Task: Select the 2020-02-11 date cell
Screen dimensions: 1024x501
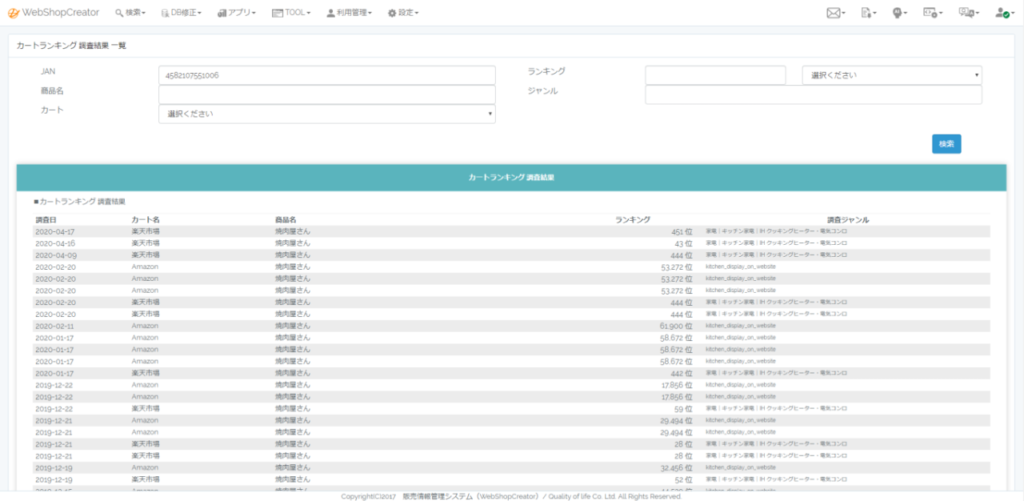Action: click(56, 325)
